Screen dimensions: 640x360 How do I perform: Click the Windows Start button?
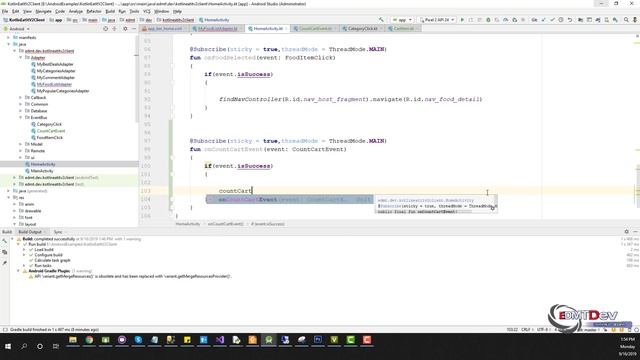tap(8, 346)
